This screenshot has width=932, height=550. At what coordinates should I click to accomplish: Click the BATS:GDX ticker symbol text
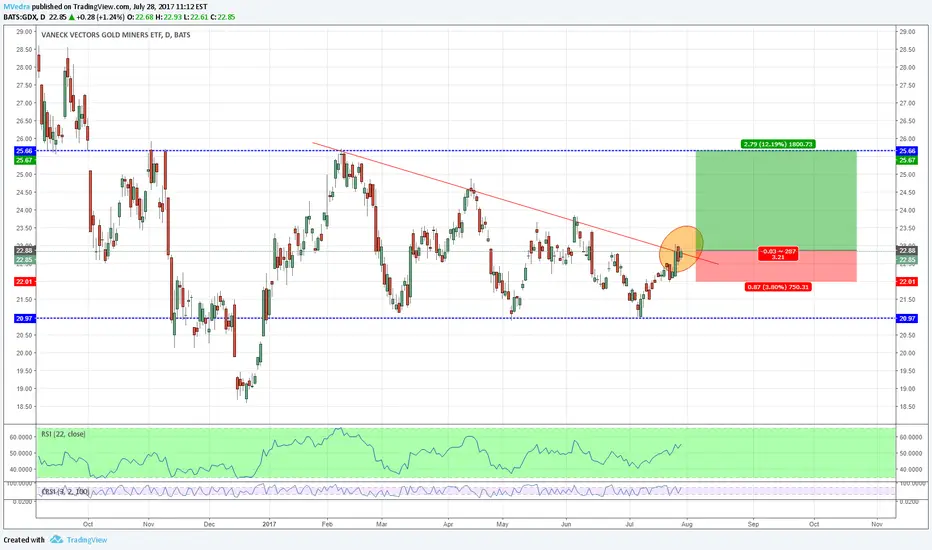tap(20, 17)
